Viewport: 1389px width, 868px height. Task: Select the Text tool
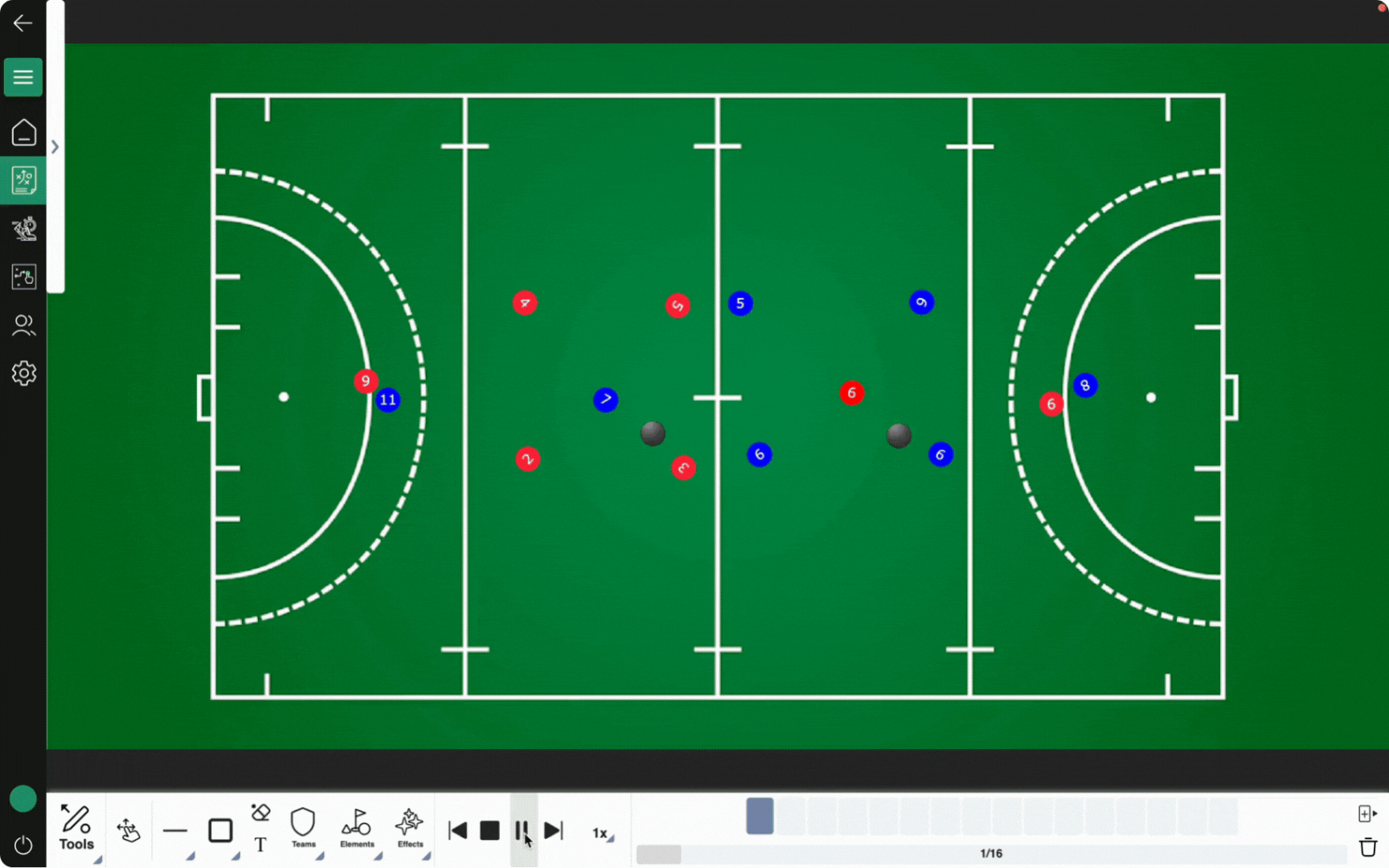click(x=260, y=845)
